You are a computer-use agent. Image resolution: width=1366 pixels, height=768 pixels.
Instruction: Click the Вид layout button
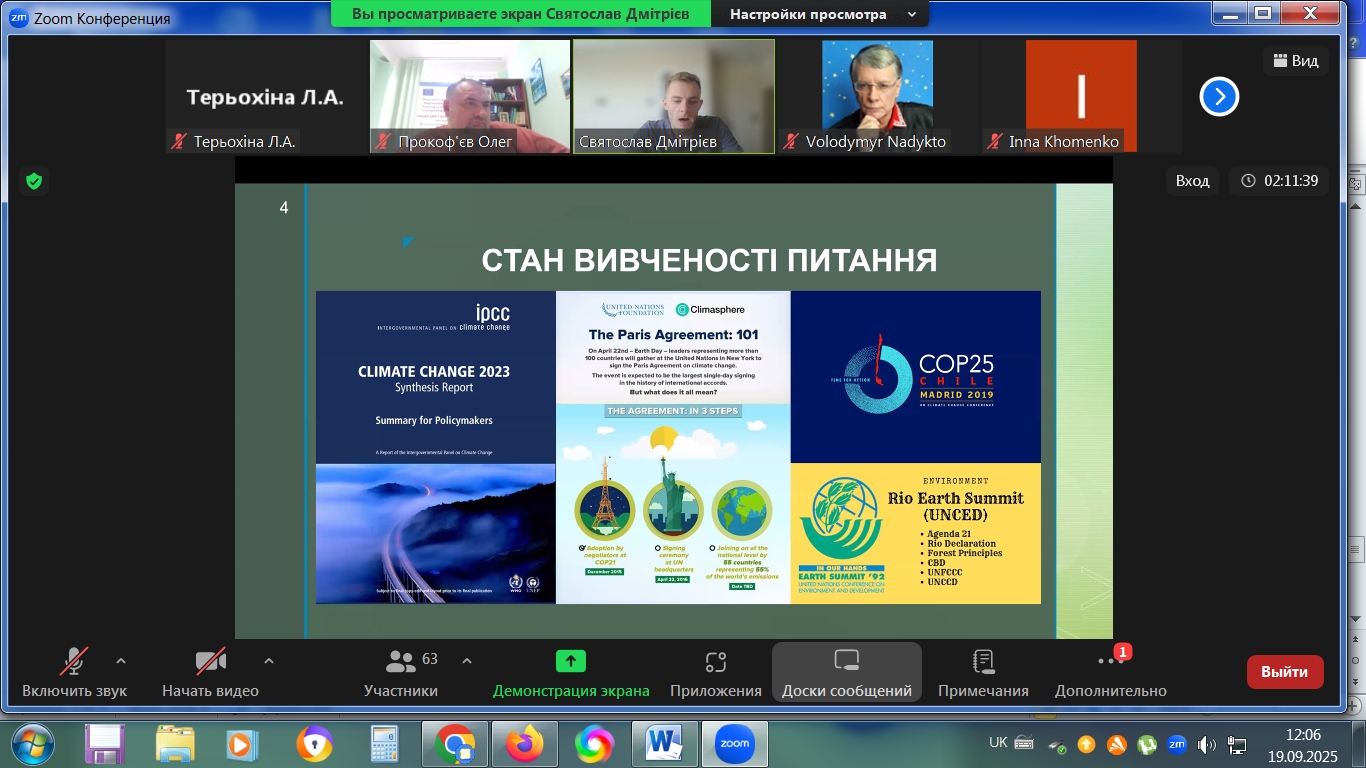click(1295, 61)
